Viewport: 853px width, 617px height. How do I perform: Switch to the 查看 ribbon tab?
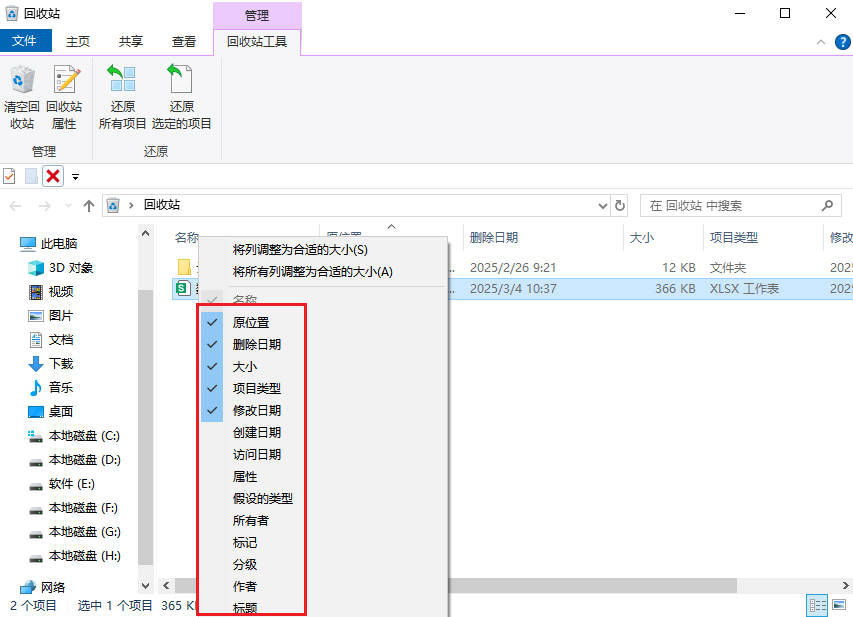184,41
